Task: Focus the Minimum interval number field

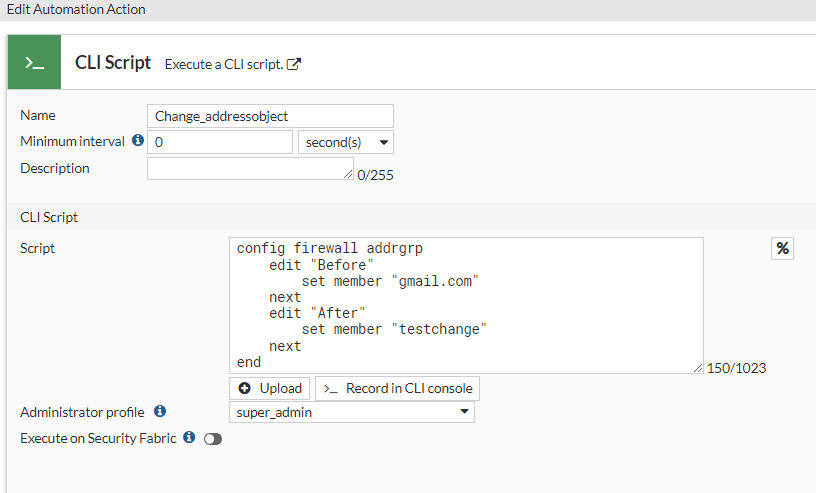Action: [x=220, y=142]
